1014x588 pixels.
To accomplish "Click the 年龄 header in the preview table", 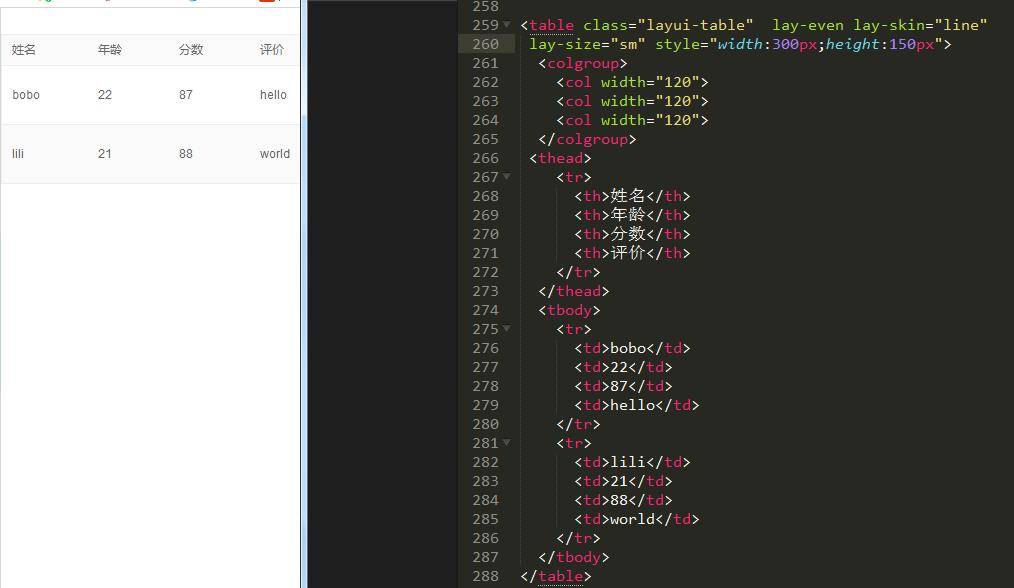I will (110, 50).
